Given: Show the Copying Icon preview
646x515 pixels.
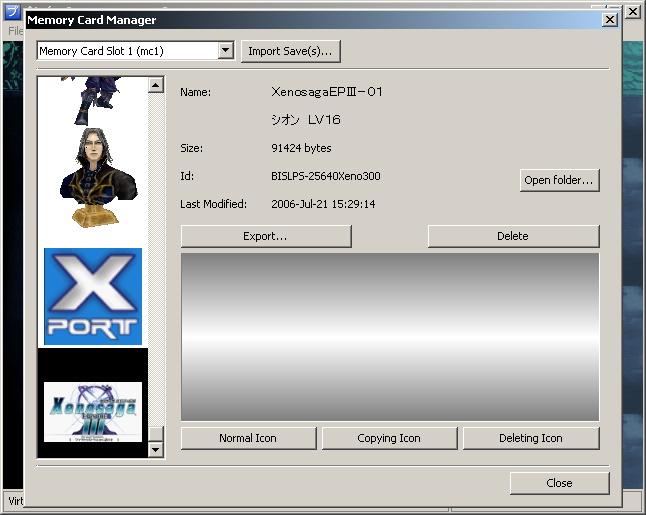Looking at the screenshot, I should 389,438.
